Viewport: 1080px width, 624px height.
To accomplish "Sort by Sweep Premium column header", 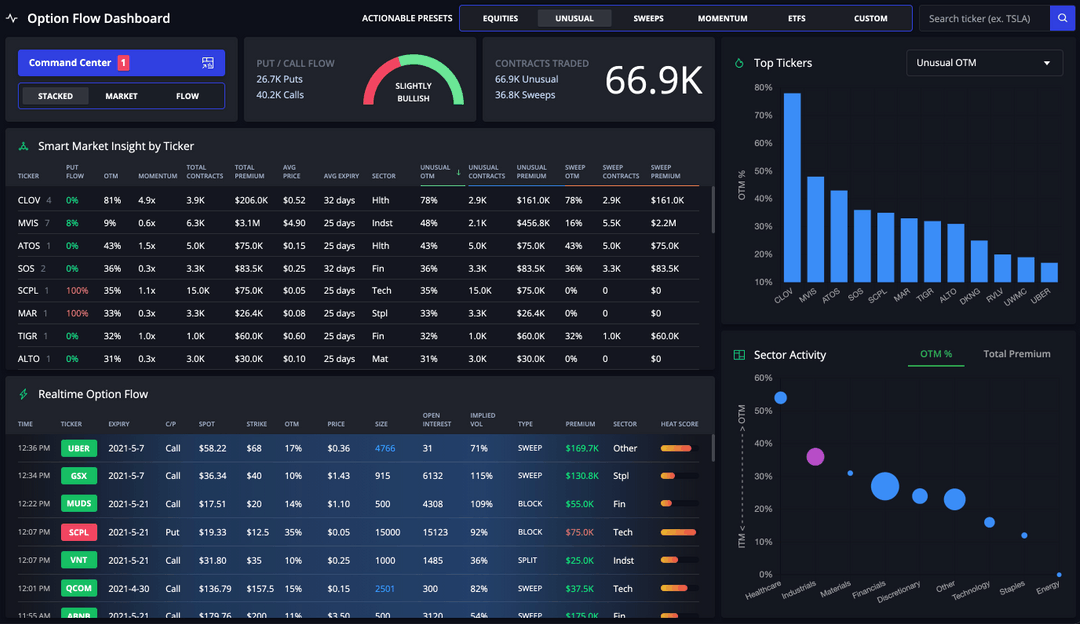I will click(x=665, y=171).
